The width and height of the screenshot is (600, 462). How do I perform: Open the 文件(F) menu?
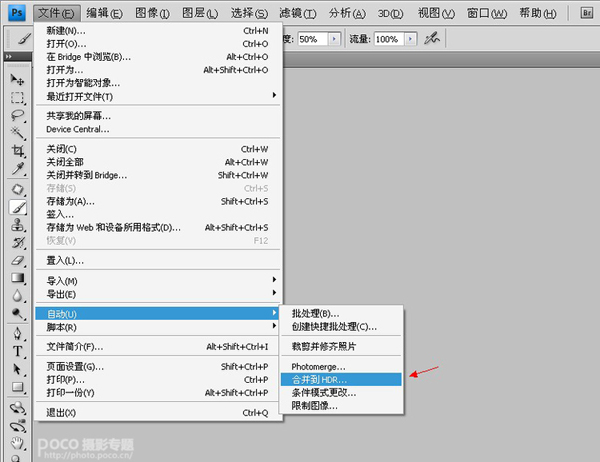click(56, 13)
